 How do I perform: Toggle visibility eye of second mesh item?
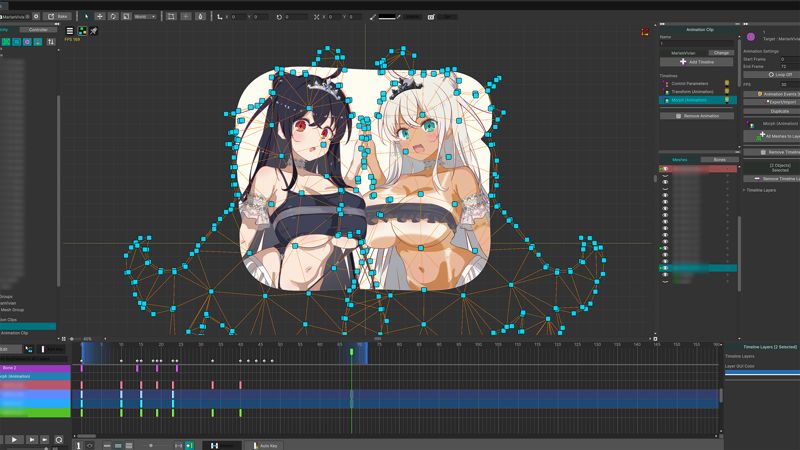point(665,177)
